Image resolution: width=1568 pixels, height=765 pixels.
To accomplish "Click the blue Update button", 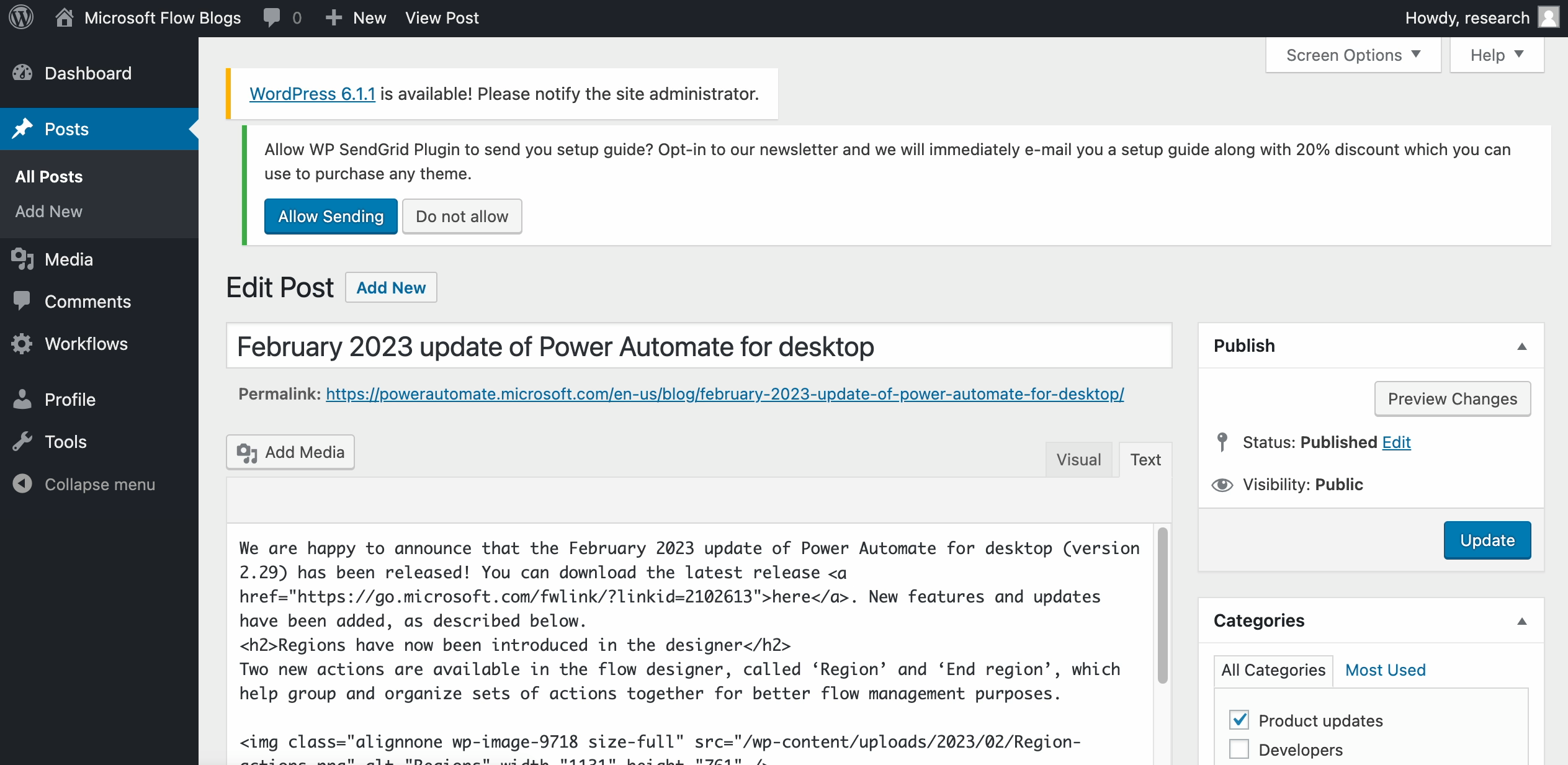I will point(1487,540).
